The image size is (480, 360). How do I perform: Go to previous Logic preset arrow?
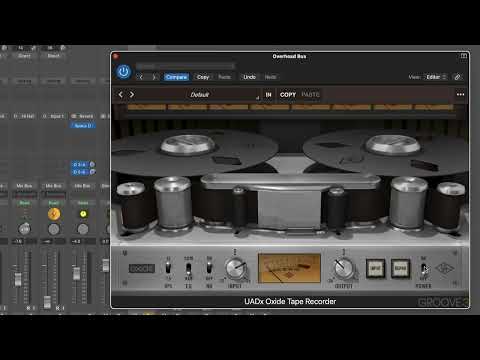click(x=141, y=77)
